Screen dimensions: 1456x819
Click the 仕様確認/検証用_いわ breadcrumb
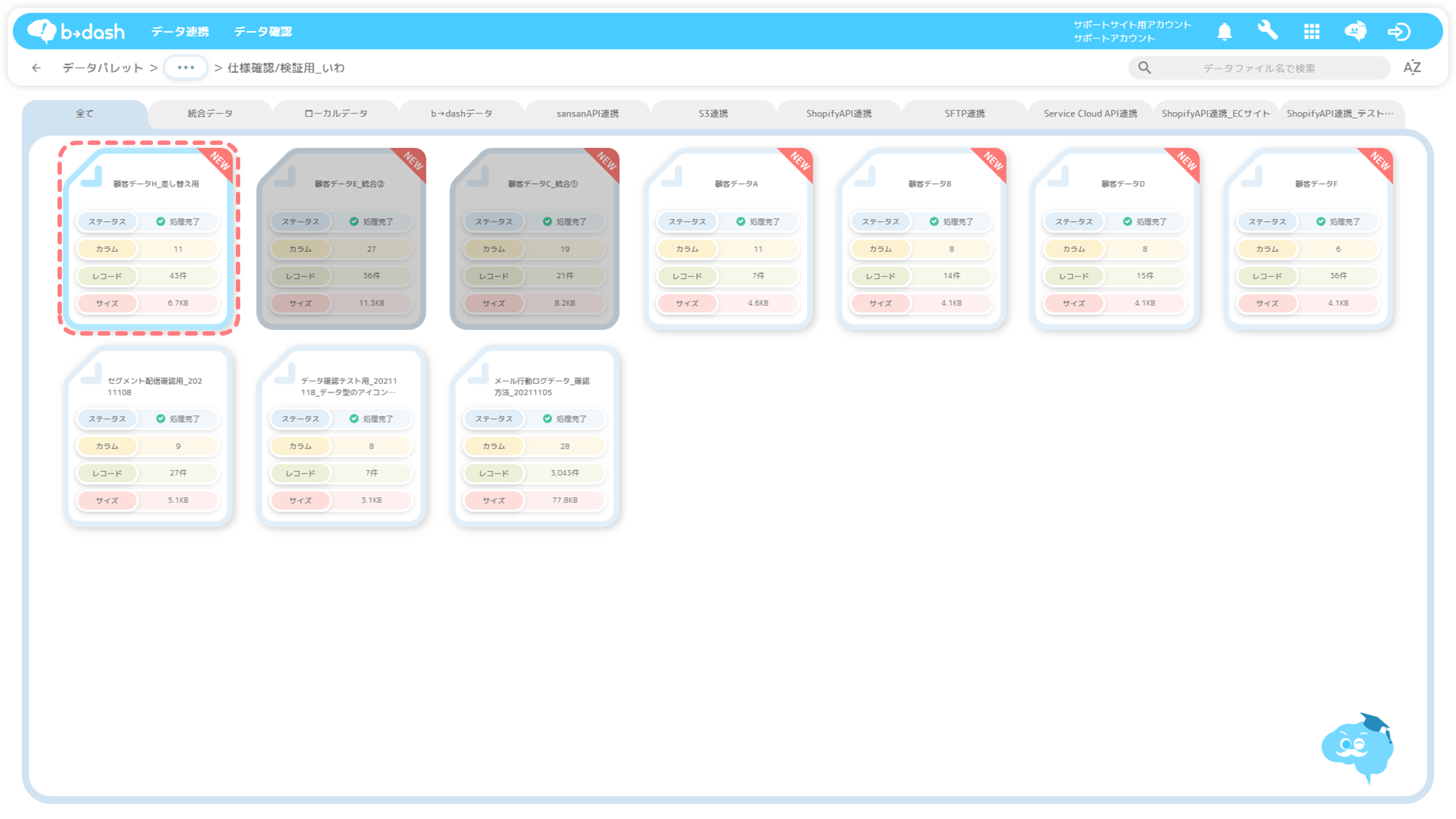coord(286,68)
